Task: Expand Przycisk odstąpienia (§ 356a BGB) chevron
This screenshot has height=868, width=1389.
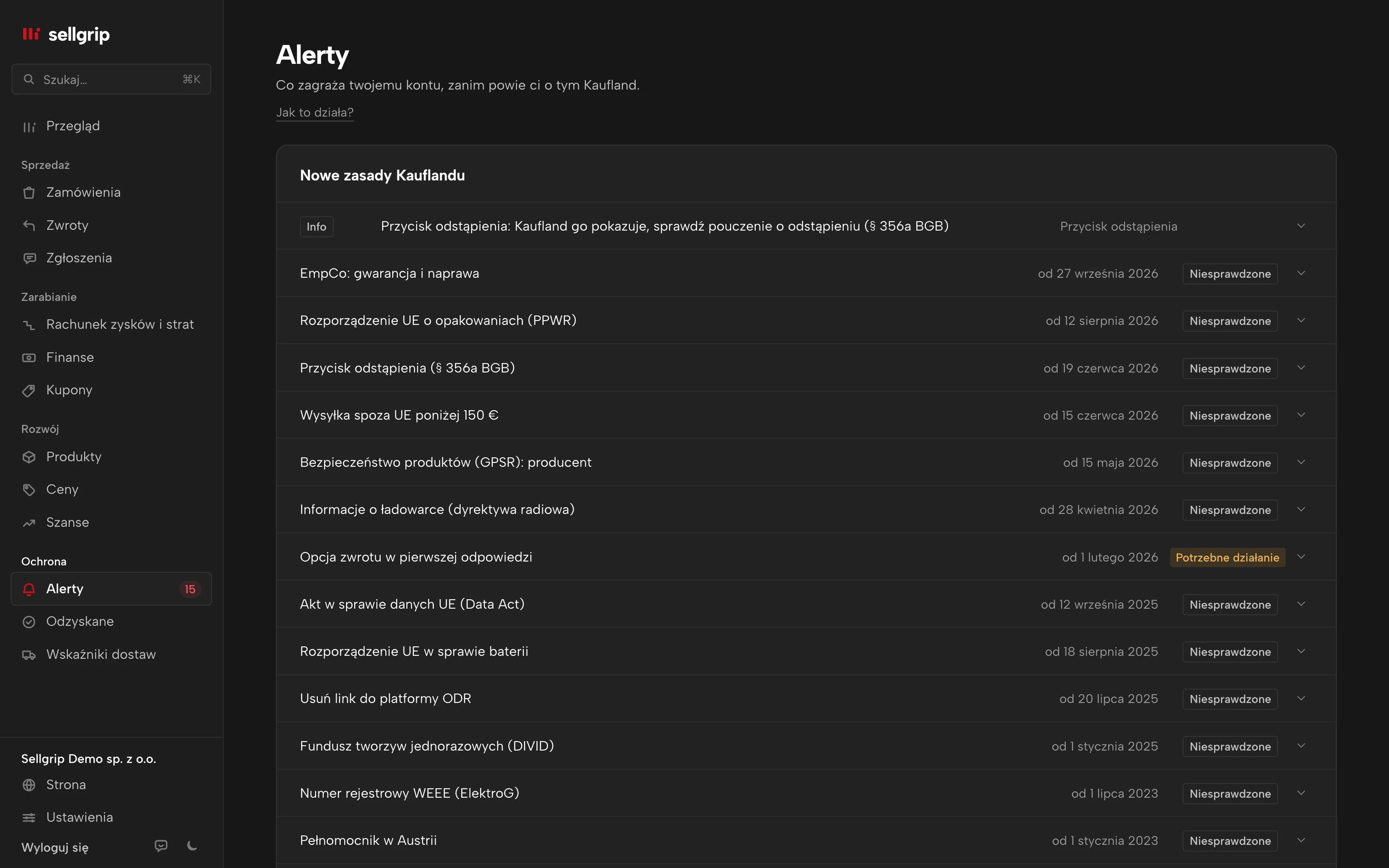Action: 1301,367
